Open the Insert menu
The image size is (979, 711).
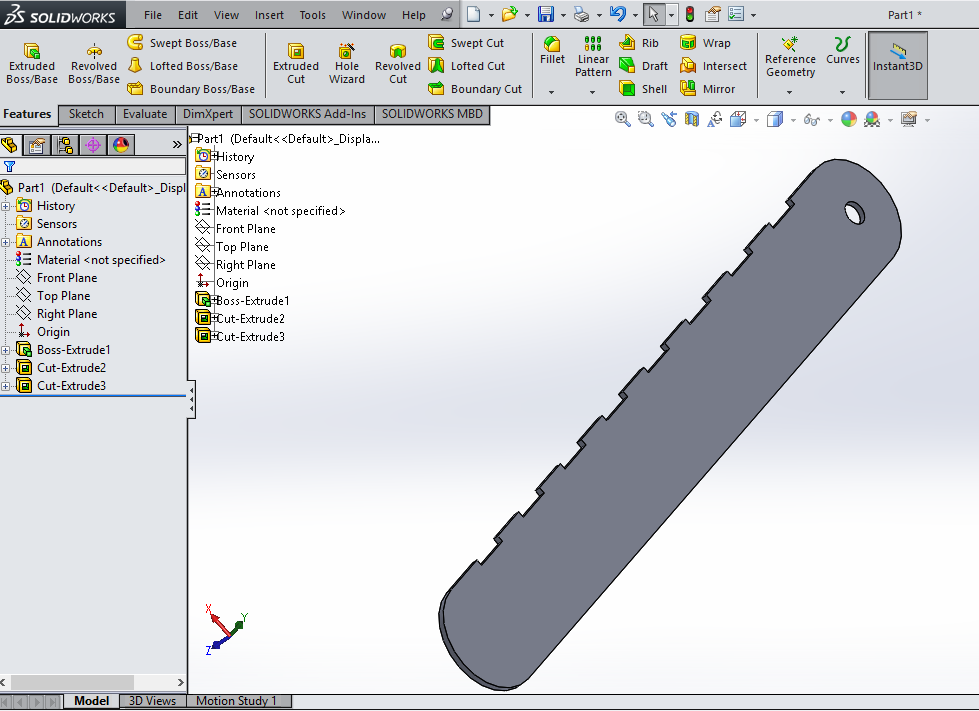[x=269, y=15]
